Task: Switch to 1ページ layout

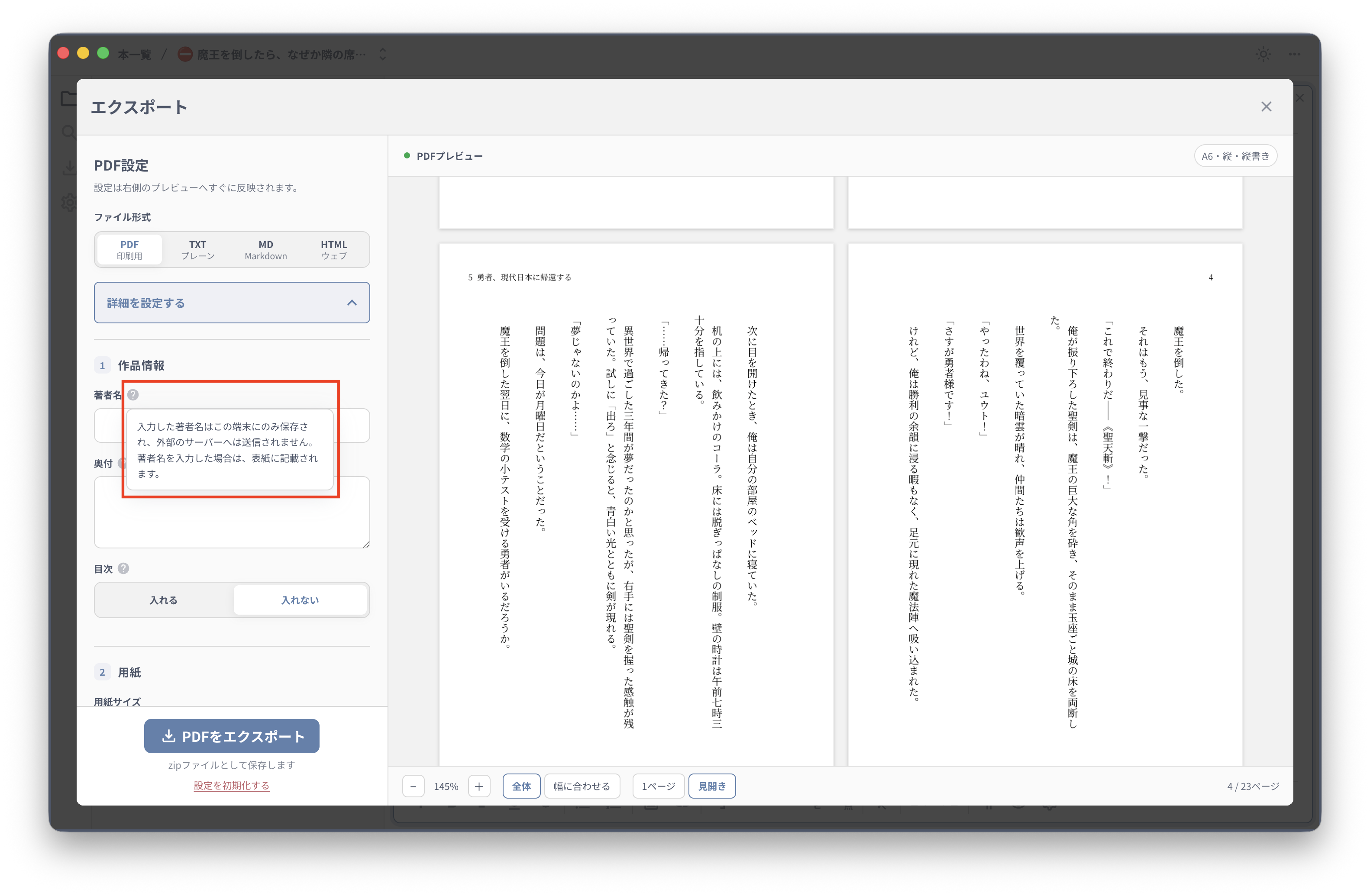Action: 659,786
